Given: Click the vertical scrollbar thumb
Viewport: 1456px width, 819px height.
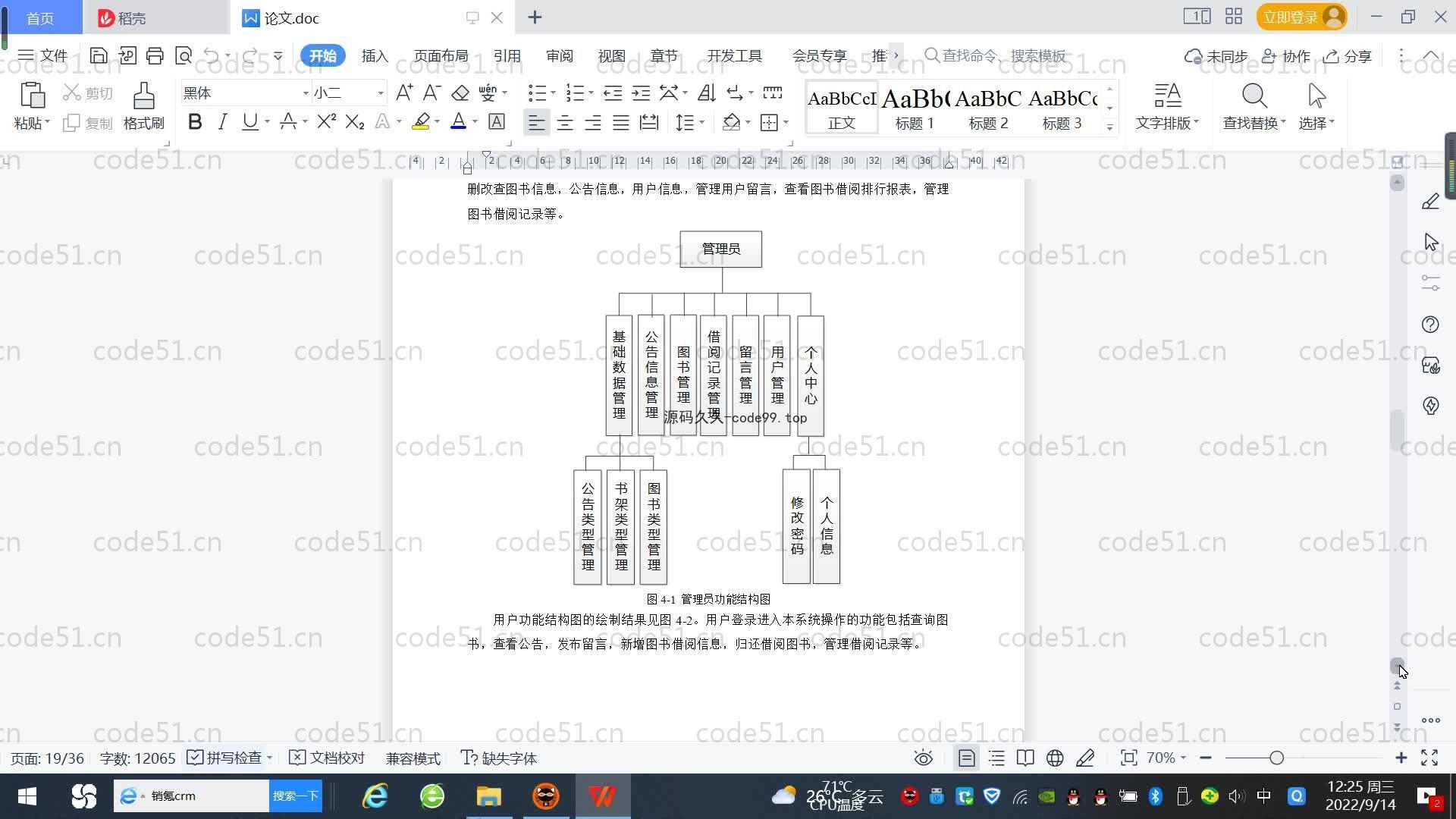Looking at the screenshot, I should tap(1397, 430).
